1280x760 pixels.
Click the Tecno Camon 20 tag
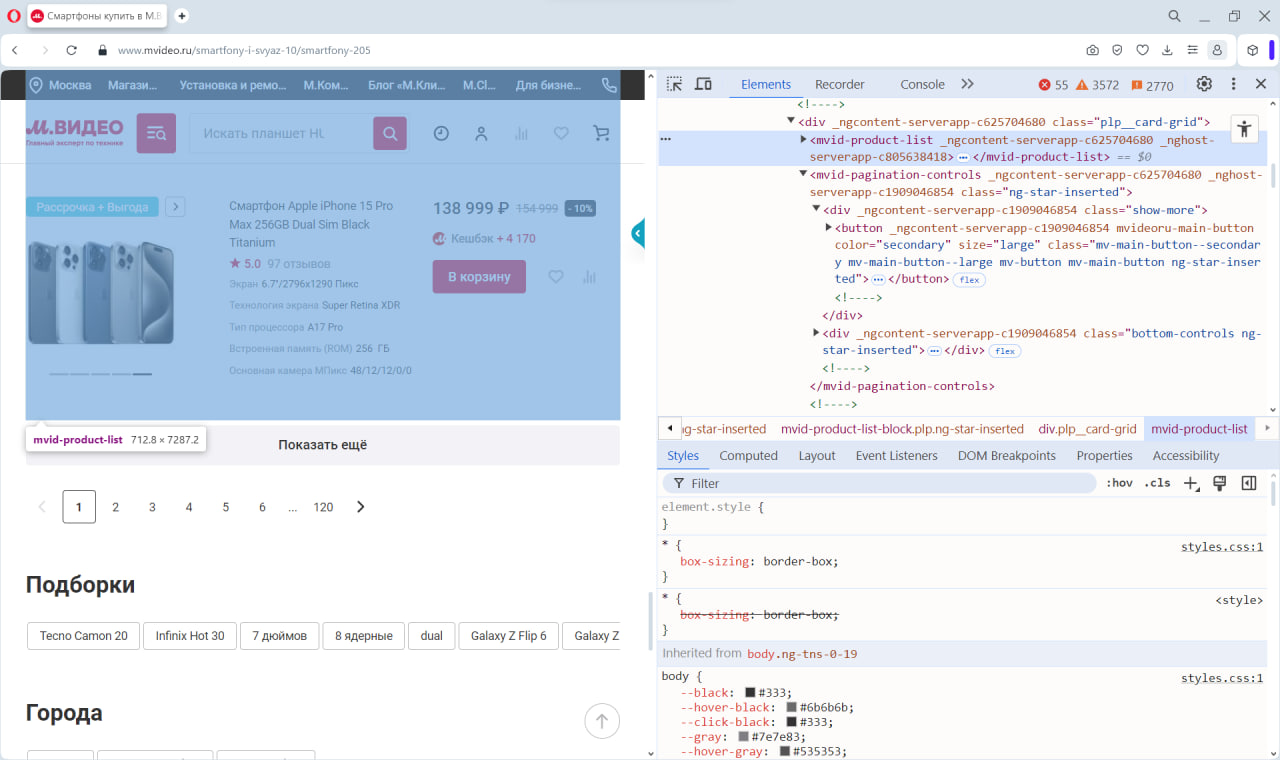[84, 636]
